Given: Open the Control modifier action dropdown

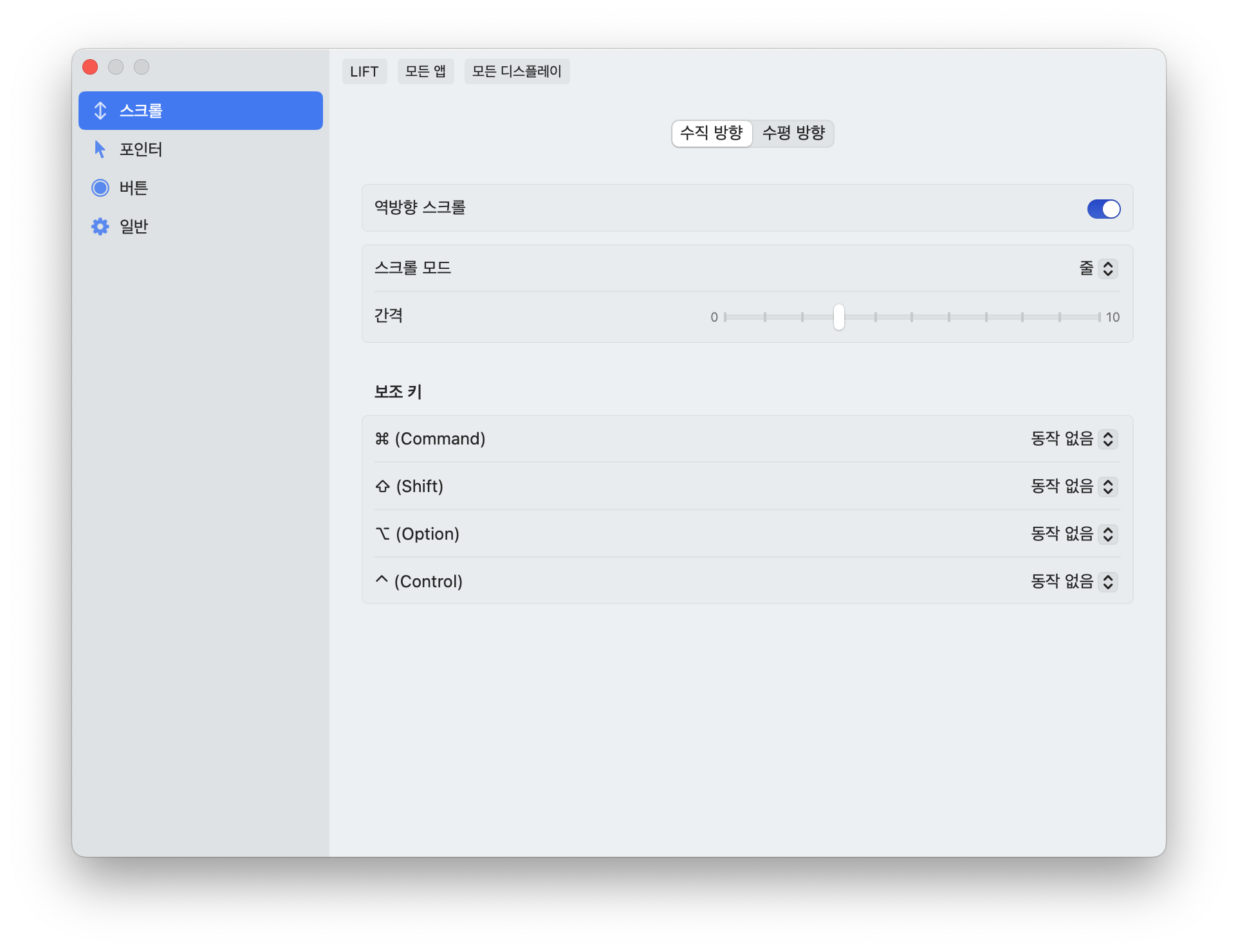Looking at the screenshot, I should pyautogui.click(x=1074, y=581).
